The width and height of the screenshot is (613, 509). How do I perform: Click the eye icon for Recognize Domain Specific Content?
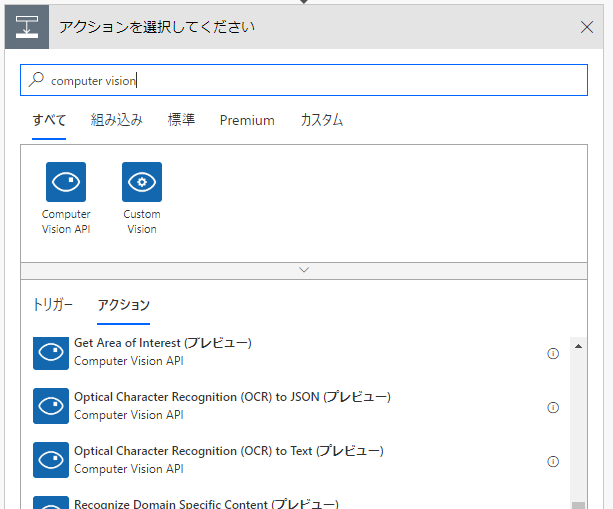51,503
